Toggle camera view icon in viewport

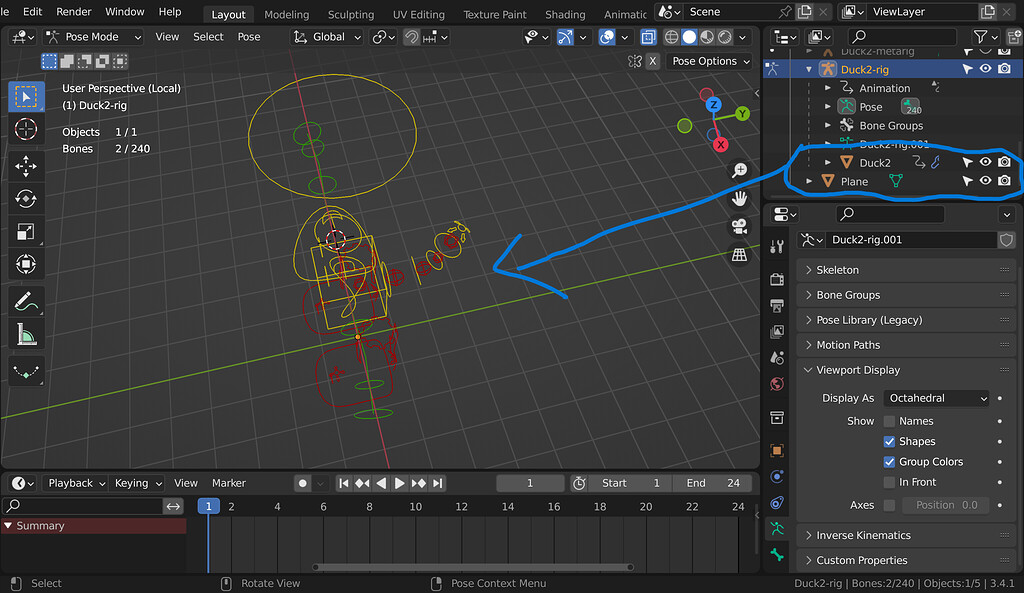click(x=740, y=227)
